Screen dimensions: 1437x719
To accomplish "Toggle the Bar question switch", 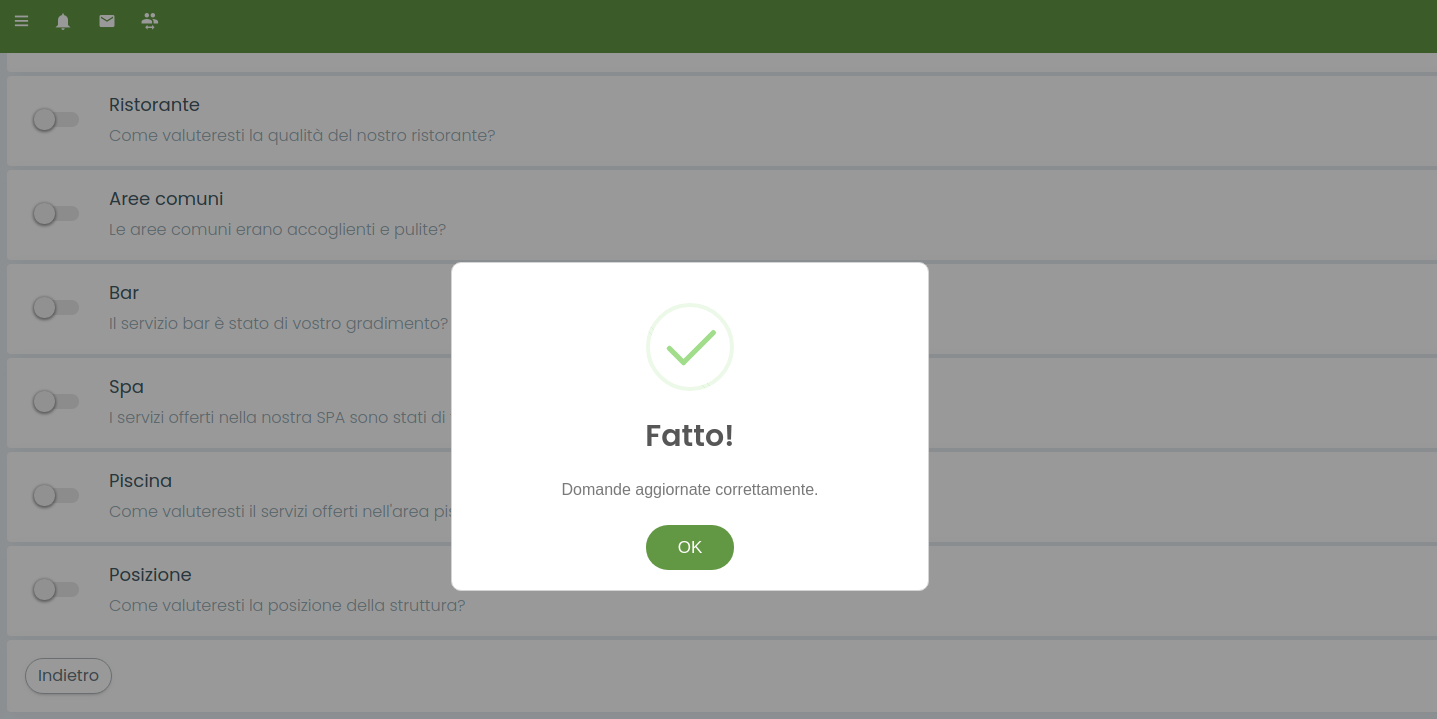I will click(x=55, y=308).
